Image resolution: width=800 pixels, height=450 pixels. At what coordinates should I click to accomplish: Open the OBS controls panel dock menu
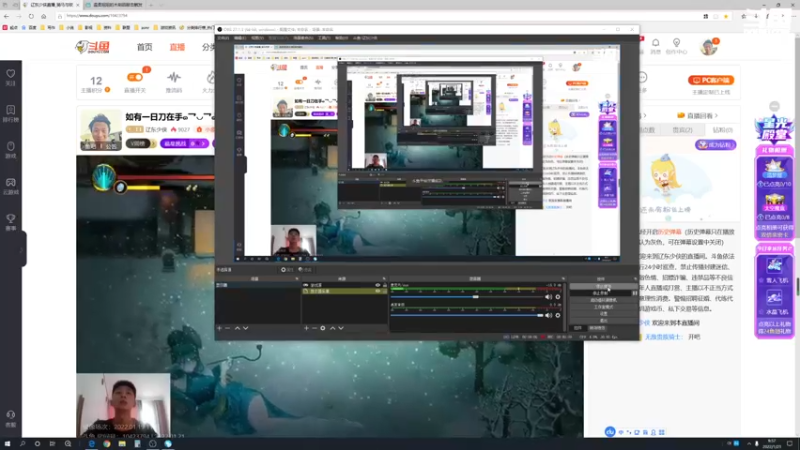pyautogui.click(x=635, y=279)
